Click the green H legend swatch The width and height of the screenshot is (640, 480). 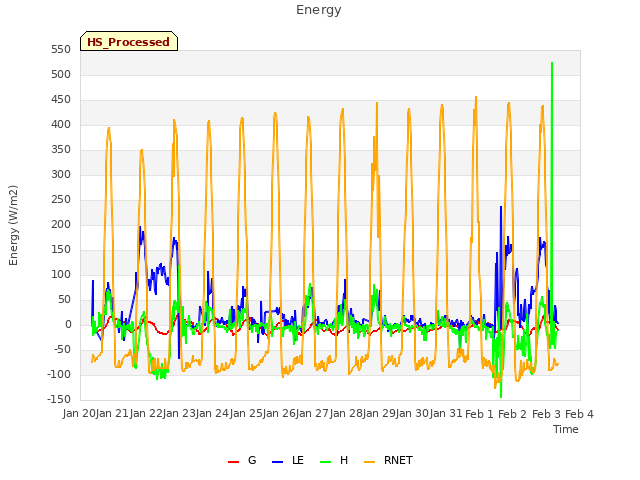pos(325,462)
